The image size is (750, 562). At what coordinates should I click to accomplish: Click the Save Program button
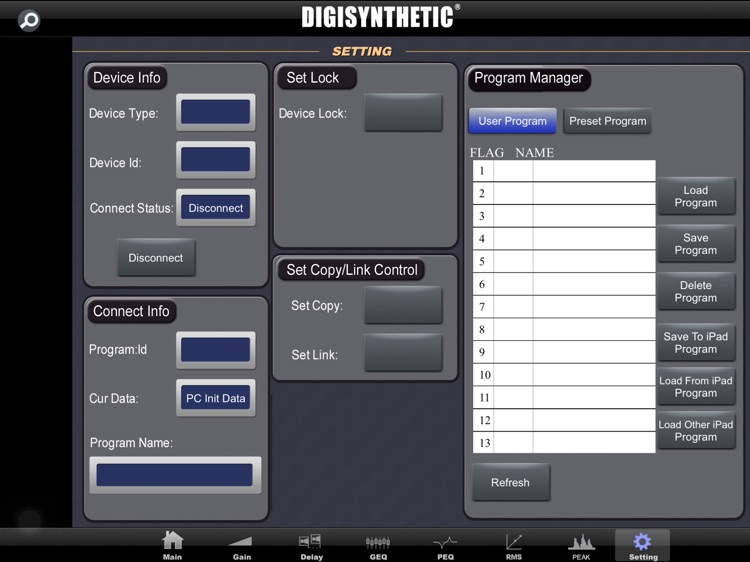tap(696, 244)
